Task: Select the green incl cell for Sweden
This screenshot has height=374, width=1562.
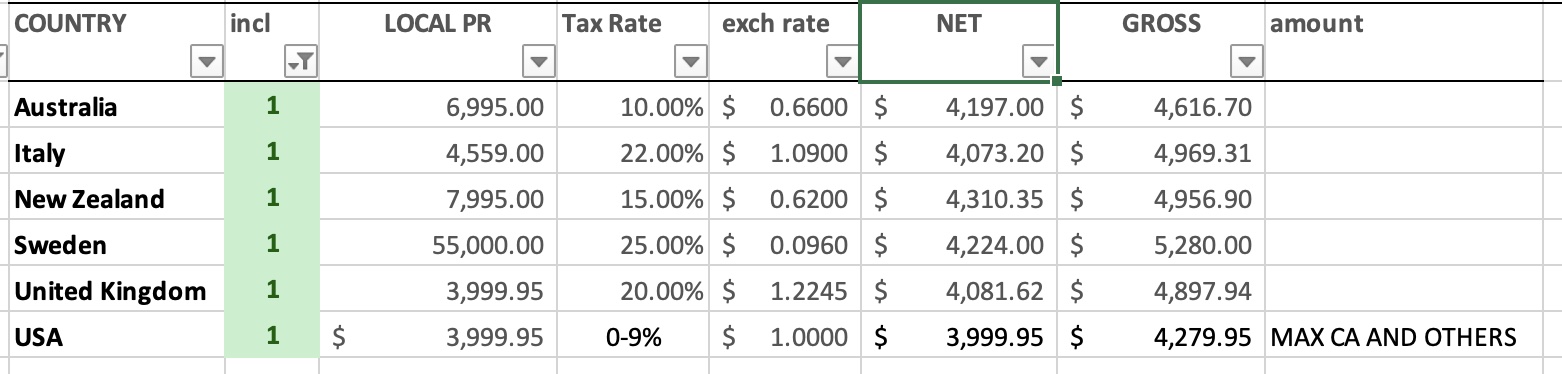Action: [273, 245]
